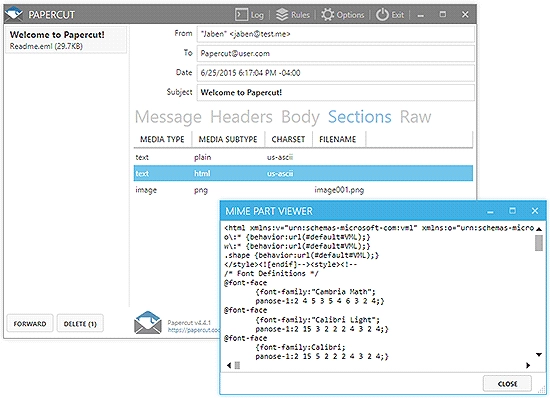Click the MIME viewer scroll left arrow
Screen dimensions: 550x398
pos(229,365)
